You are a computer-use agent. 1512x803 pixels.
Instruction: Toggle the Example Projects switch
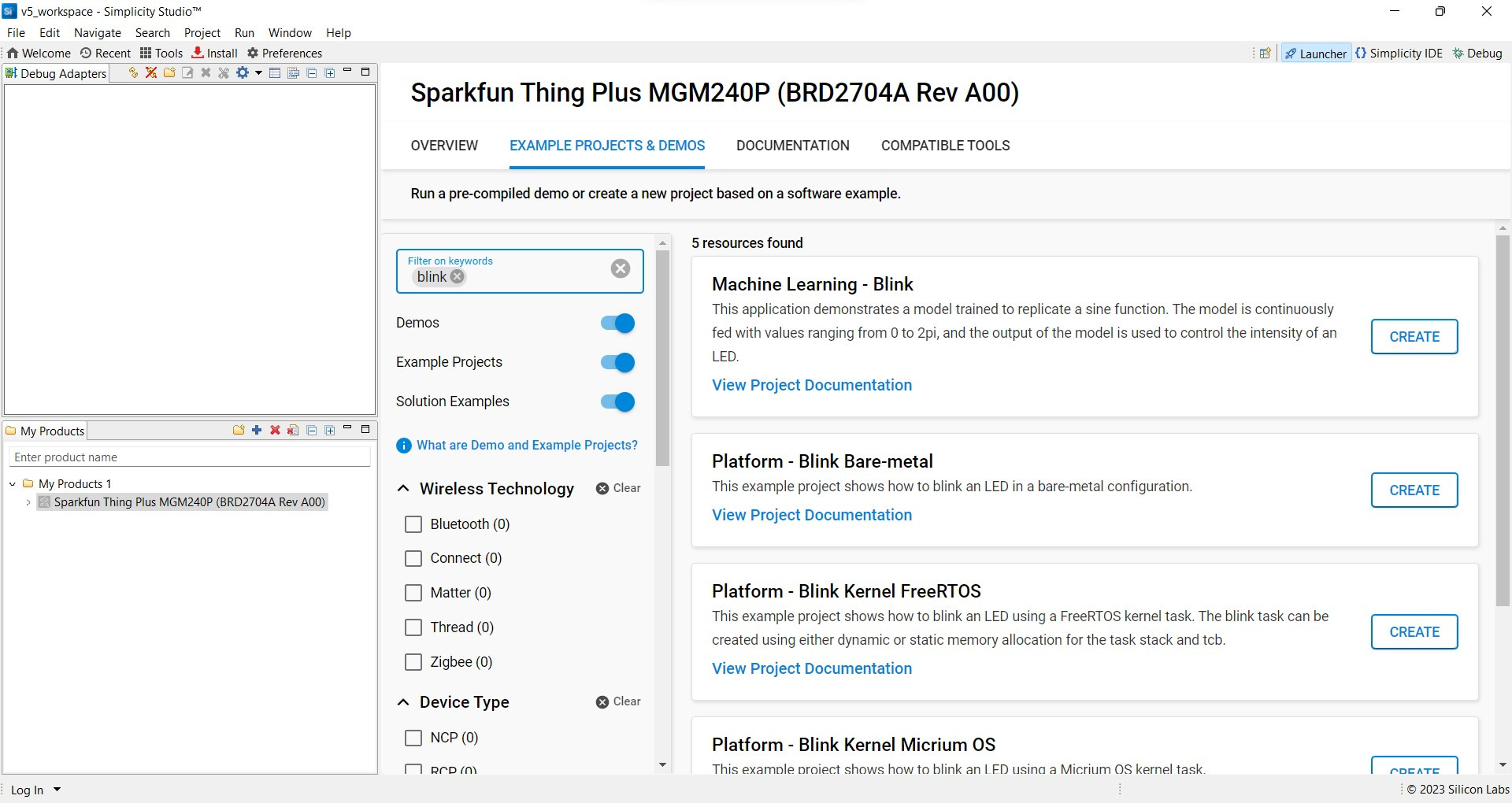tap(617, 362)
